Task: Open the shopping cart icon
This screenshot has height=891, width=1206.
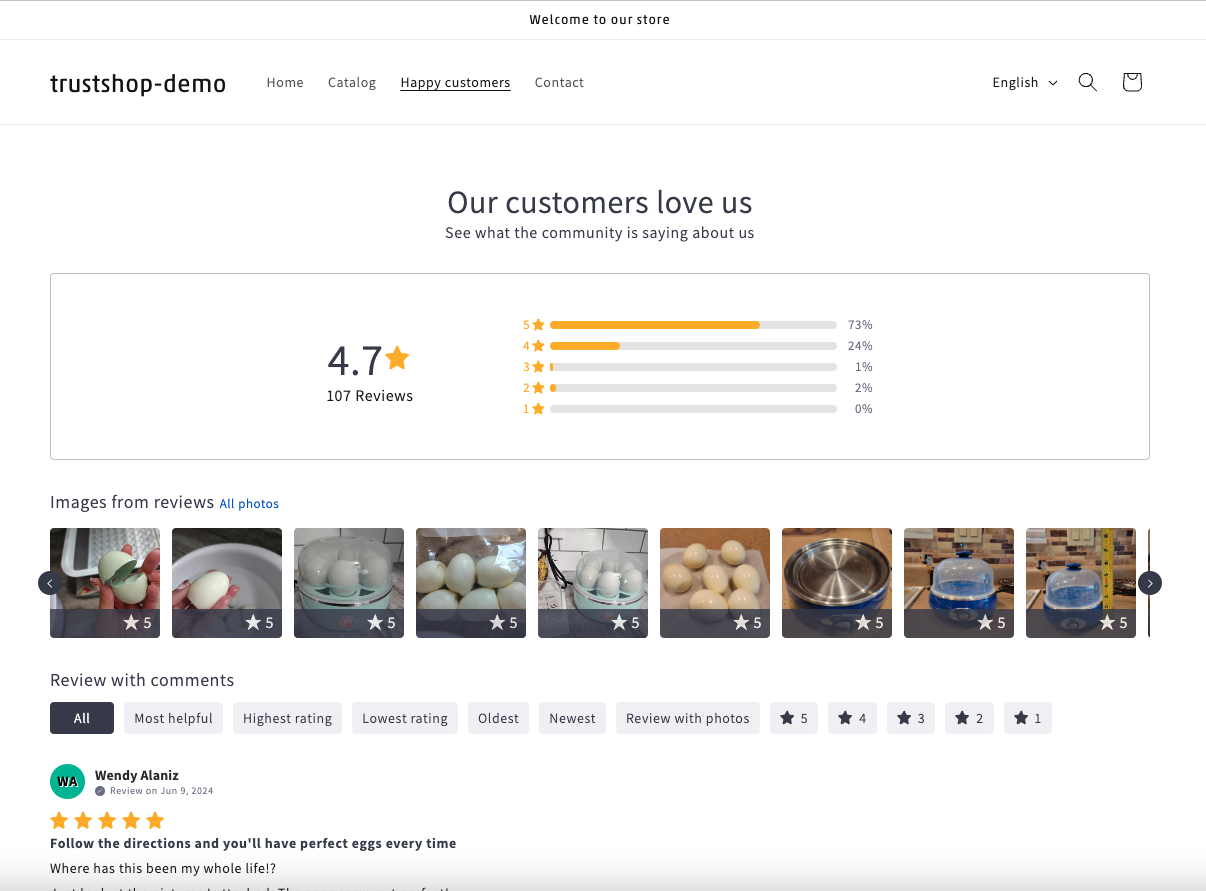Action: pos(1131,82)
